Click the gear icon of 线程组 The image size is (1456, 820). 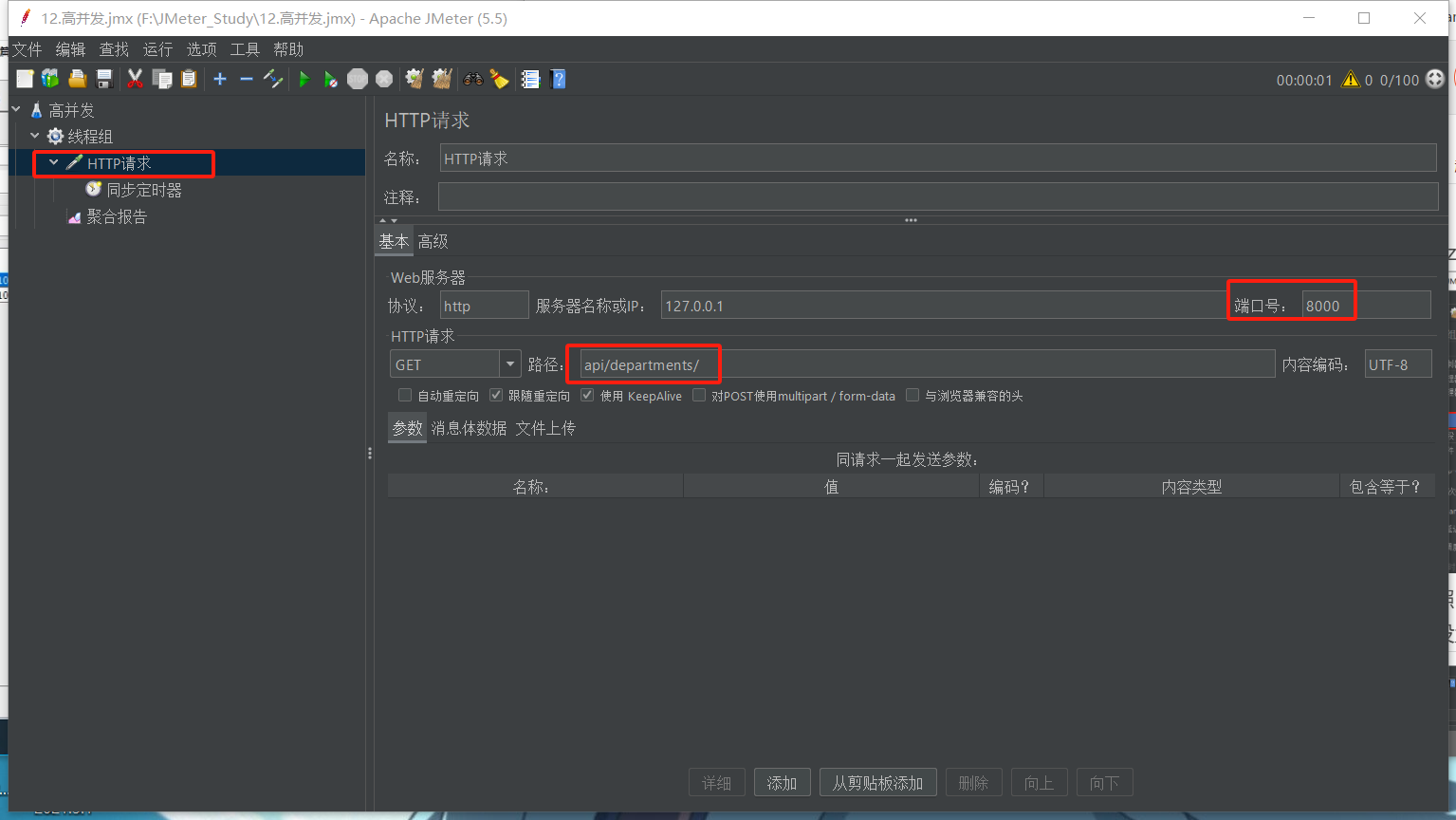(56, 137)
